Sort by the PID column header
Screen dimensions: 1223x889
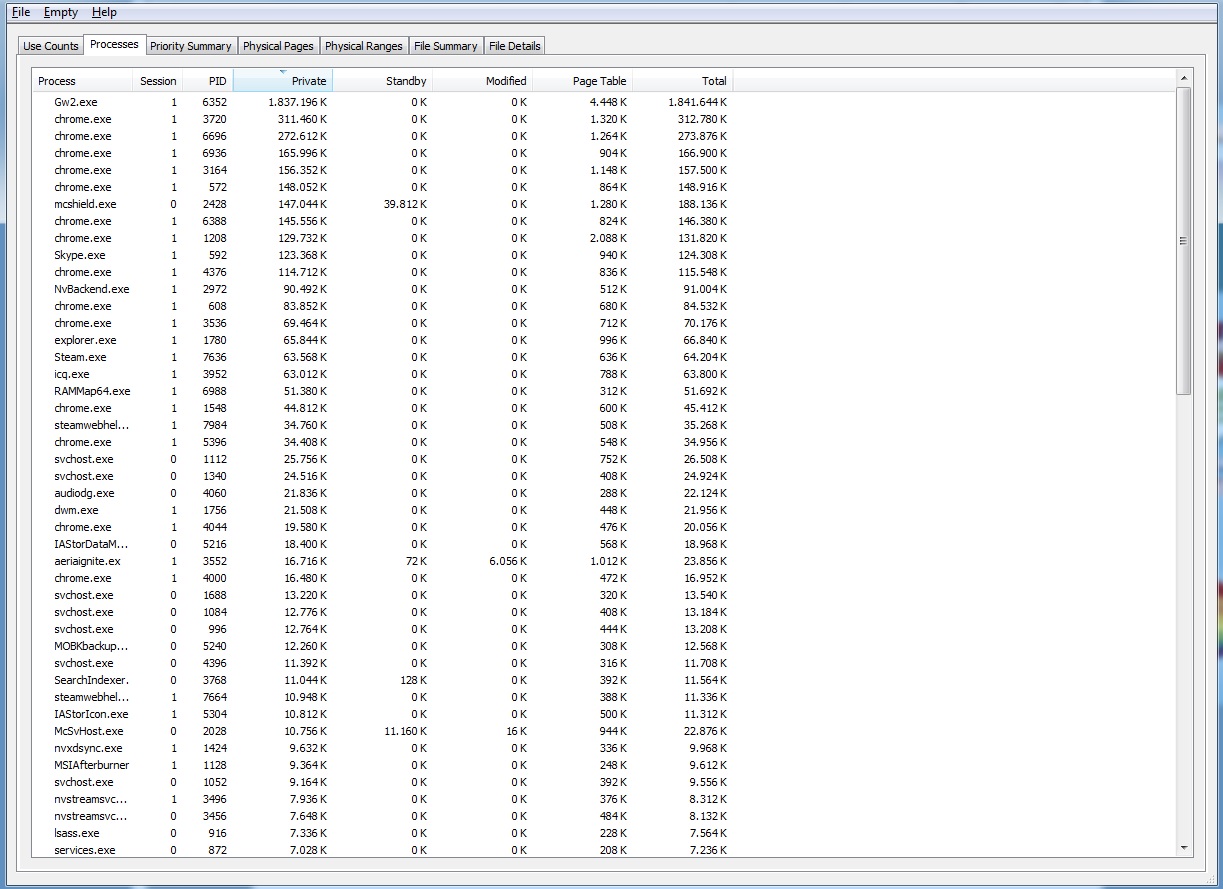click(x=207, y=81)
